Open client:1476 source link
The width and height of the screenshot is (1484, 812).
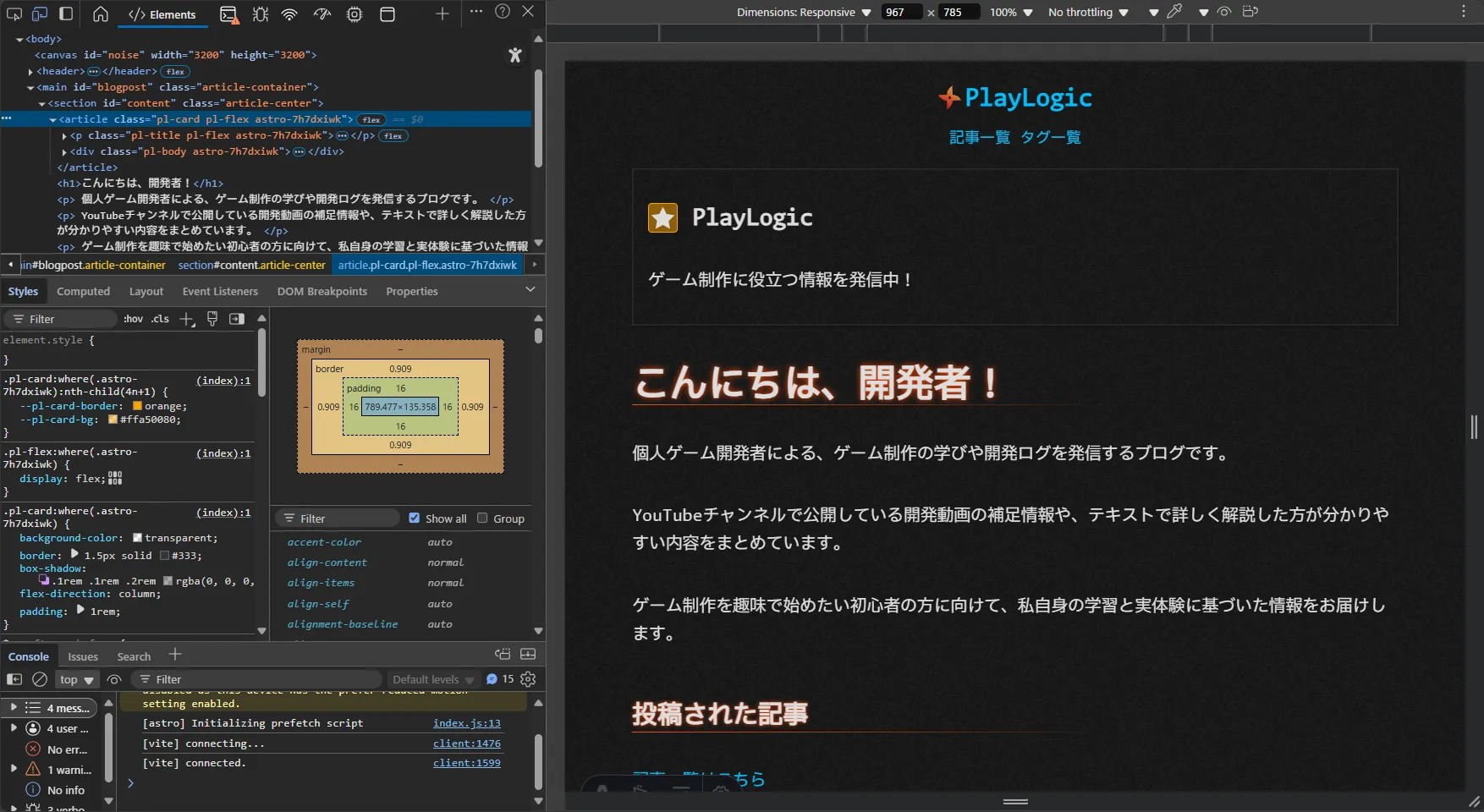(x=467, y=743)
